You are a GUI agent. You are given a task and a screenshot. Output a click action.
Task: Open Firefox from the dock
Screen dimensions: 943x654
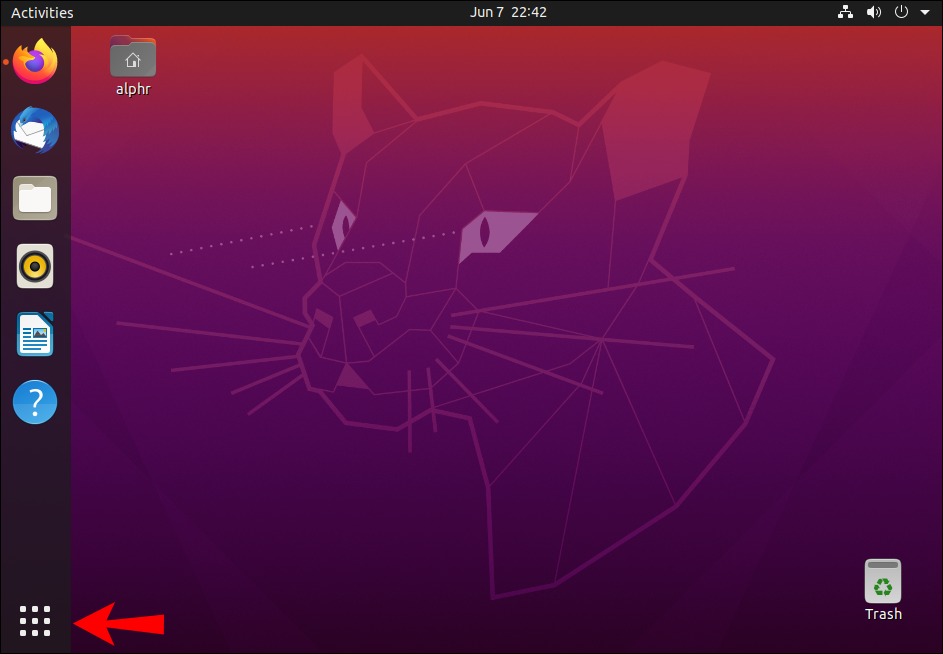tap(35, 61)
